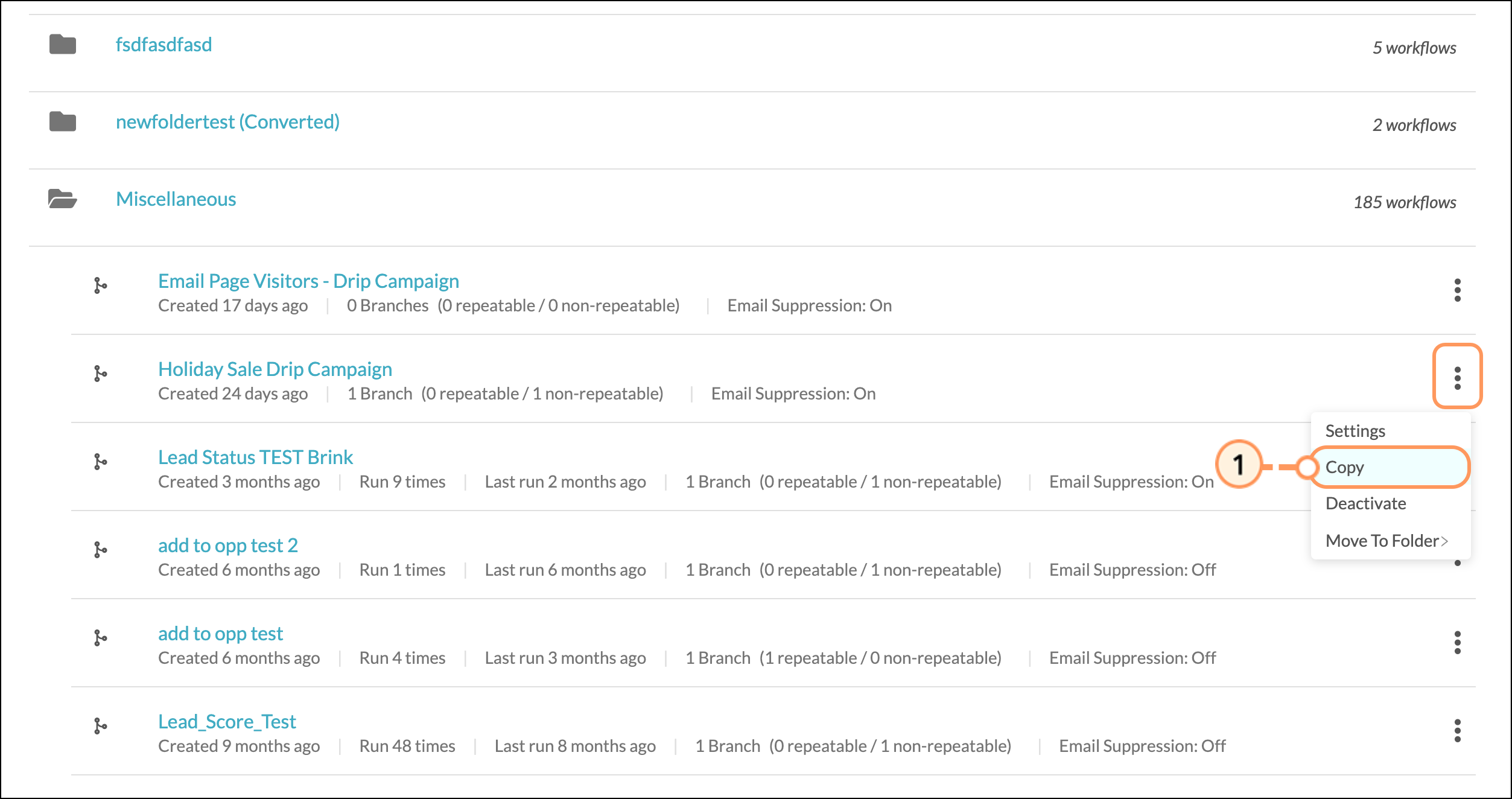1512x799 pixels.
Task: Open three-dot menu for Lead_Score_Test workflow
Action: 1458,731
